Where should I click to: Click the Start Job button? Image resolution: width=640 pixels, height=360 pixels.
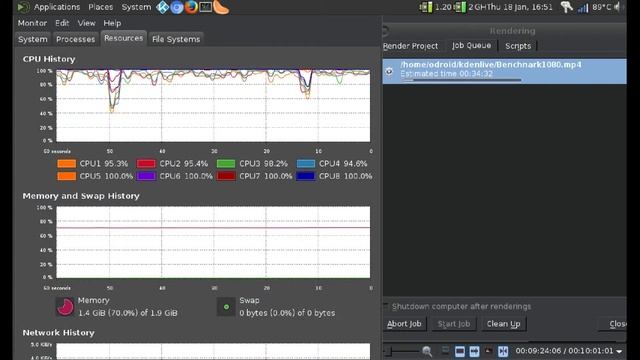[454, 324]
